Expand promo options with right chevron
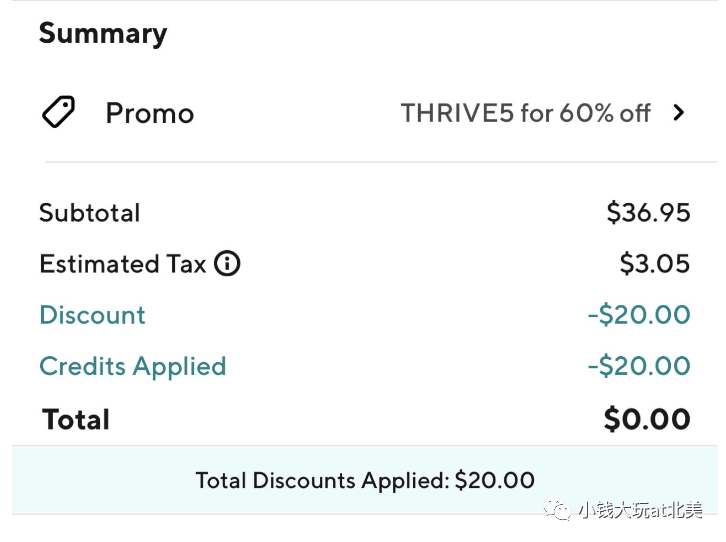 679,112
